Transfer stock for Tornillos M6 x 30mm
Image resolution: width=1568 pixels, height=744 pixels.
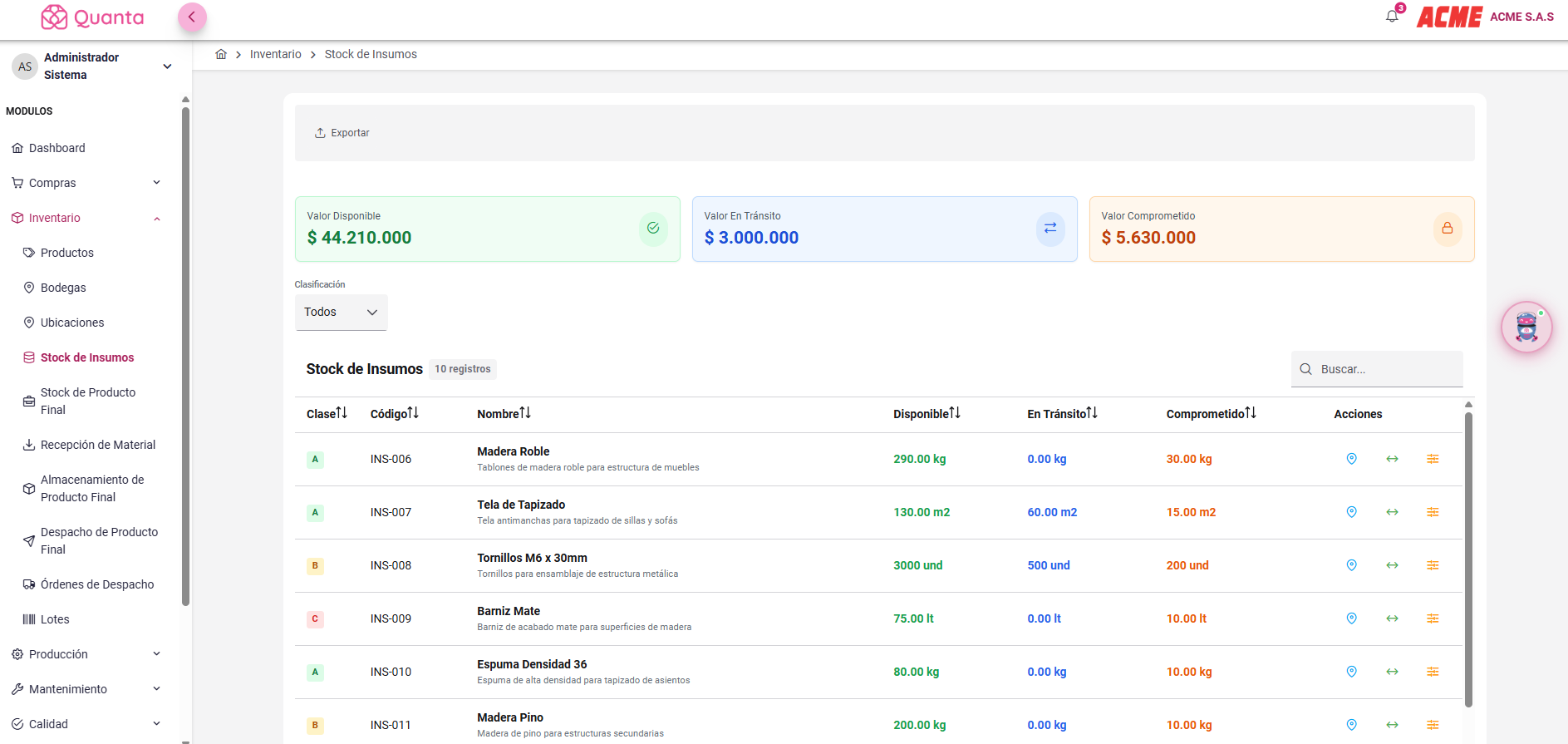[1392, 565]
